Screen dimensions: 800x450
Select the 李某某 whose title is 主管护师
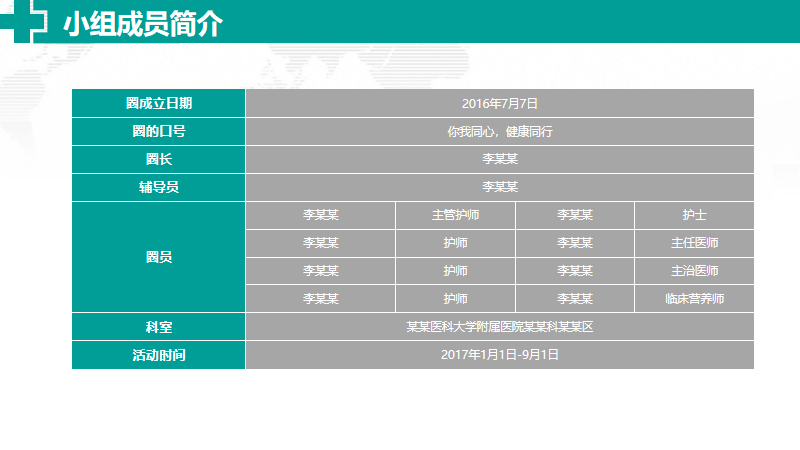point(320,215)
